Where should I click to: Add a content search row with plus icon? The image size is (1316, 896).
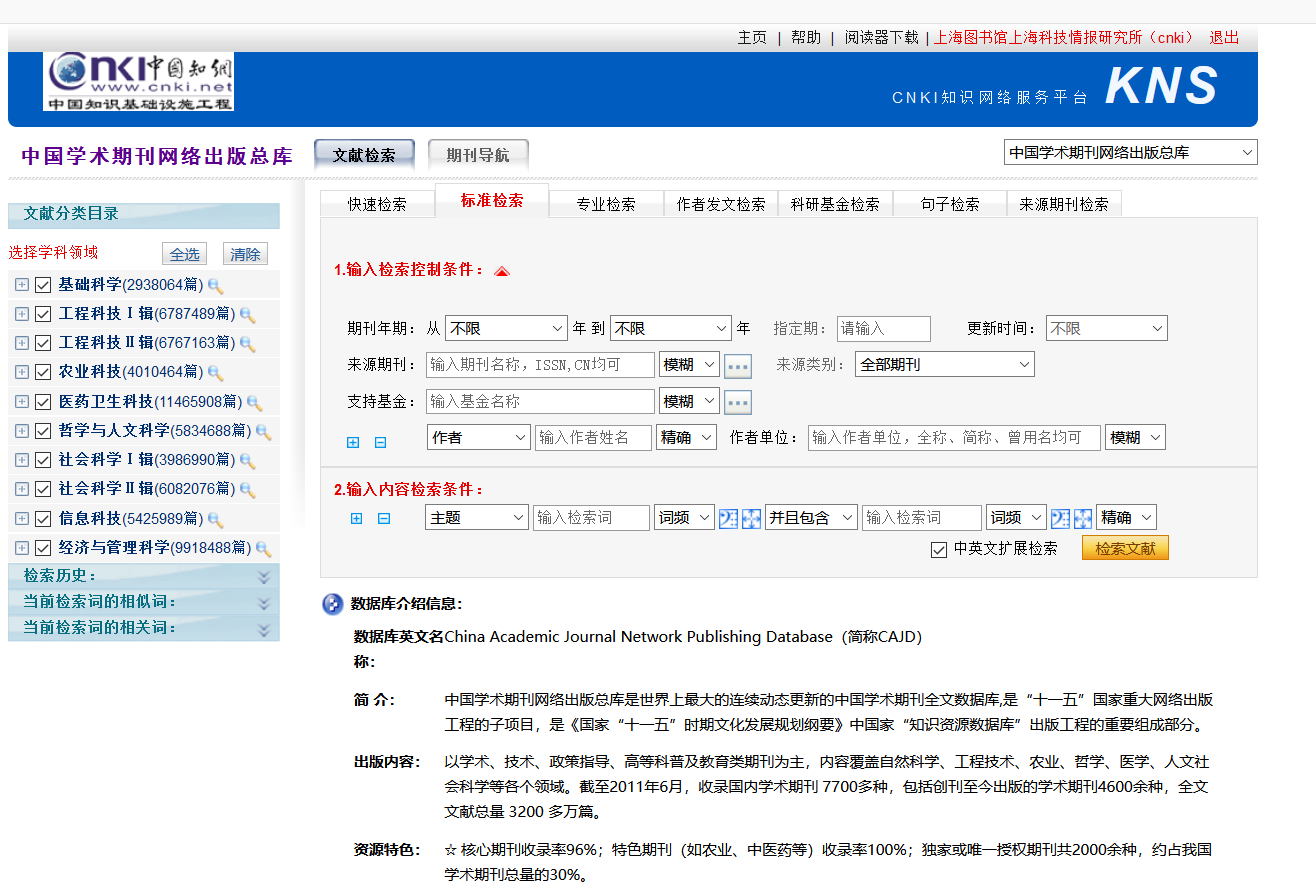click(356, 518)
